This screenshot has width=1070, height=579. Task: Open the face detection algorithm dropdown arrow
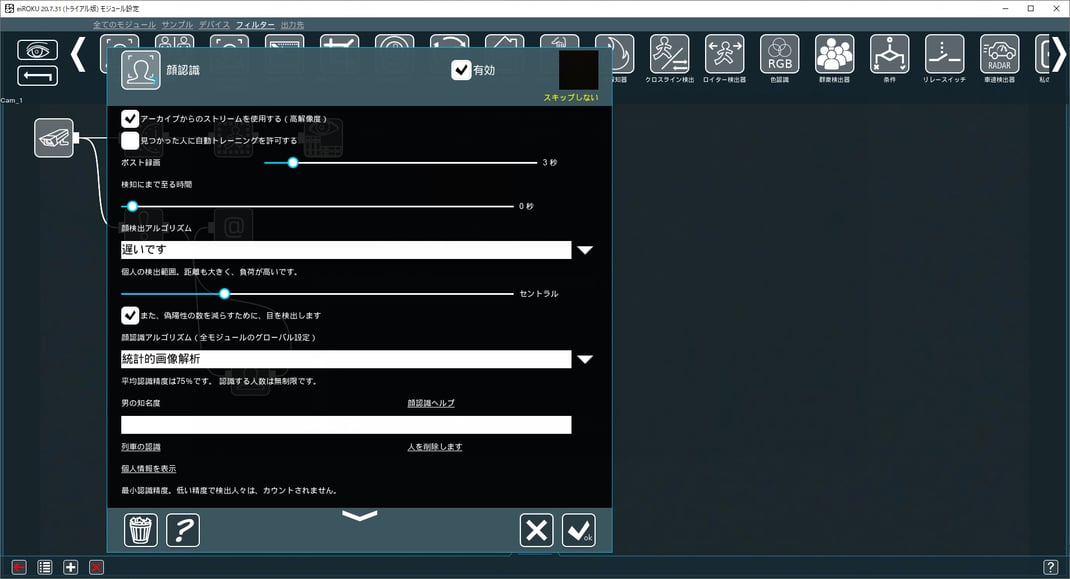tap(585, 250)
